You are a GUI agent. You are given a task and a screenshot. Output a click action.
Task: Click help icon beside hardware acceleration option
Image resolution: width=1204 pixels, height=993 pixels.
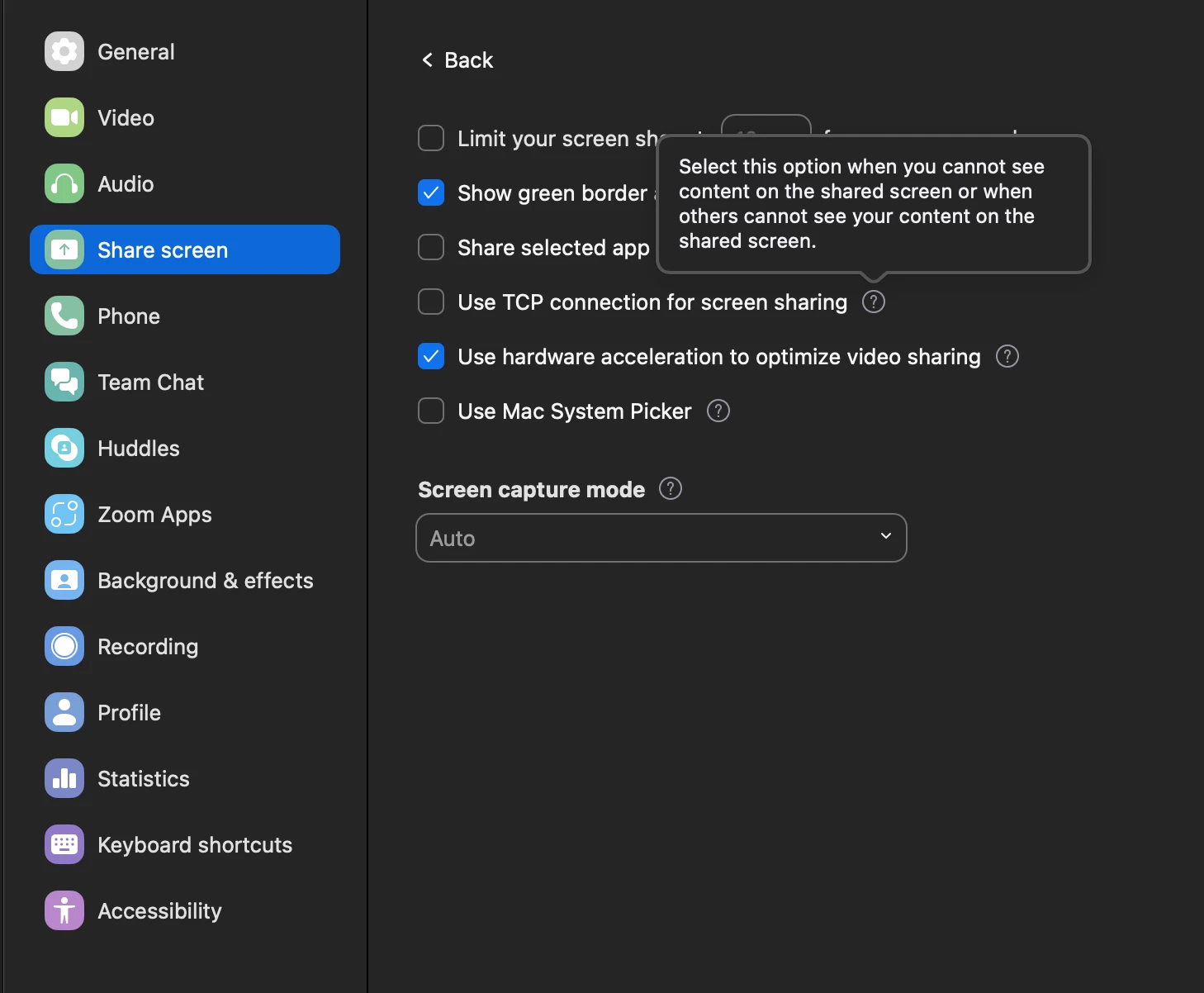pos(1007,357)
